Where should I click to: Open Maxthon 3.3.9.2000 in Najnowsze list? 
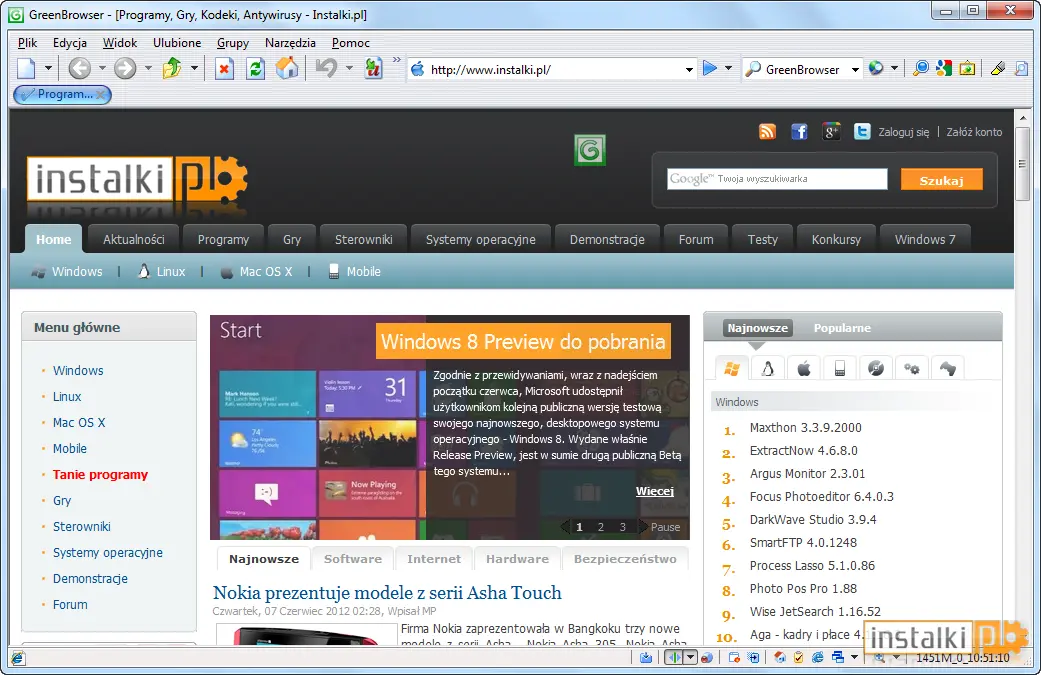[x=805, y=428]
